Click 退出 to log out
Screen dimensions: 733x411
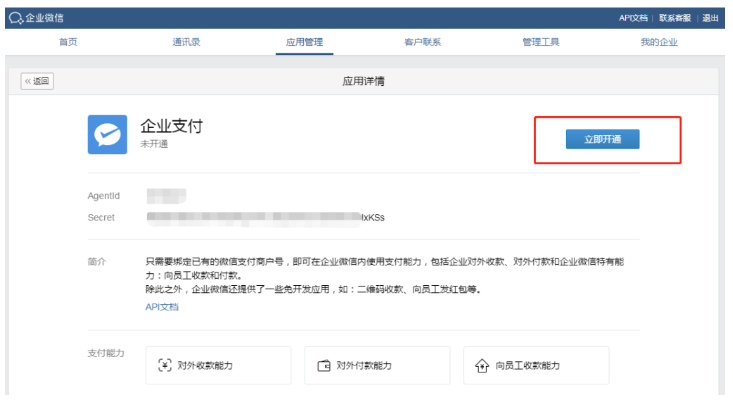point(710,18)
